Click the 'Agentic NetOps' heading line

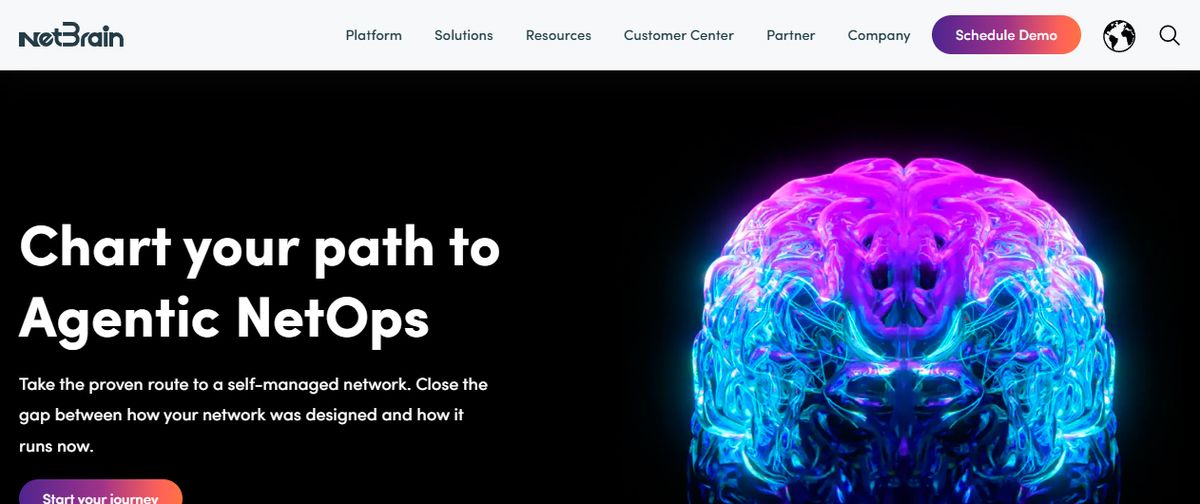(224, 319)
